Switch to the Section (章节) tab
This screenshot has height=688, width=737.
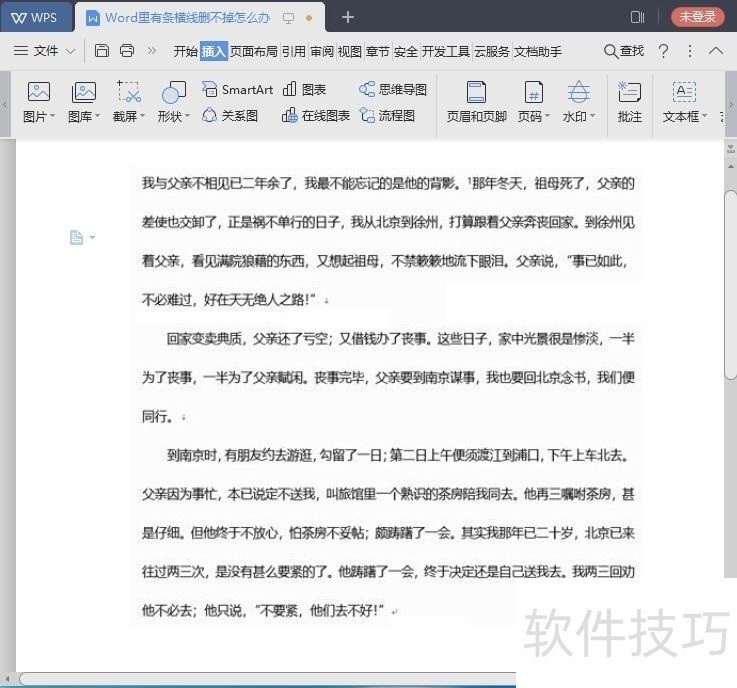(x=378, y=51)
